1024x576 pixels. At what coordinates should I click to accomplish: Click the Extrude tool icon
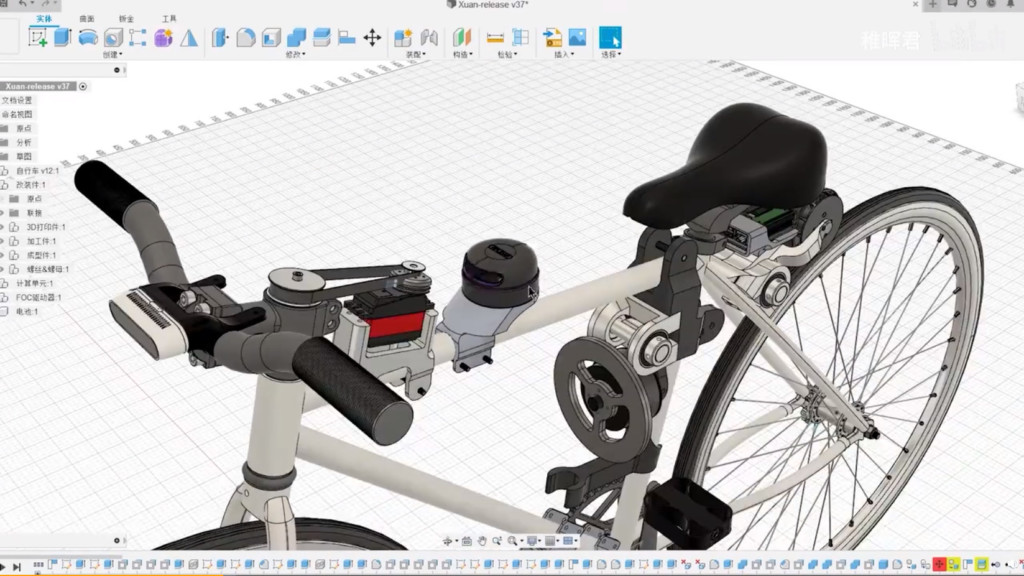tap(62, 38)
